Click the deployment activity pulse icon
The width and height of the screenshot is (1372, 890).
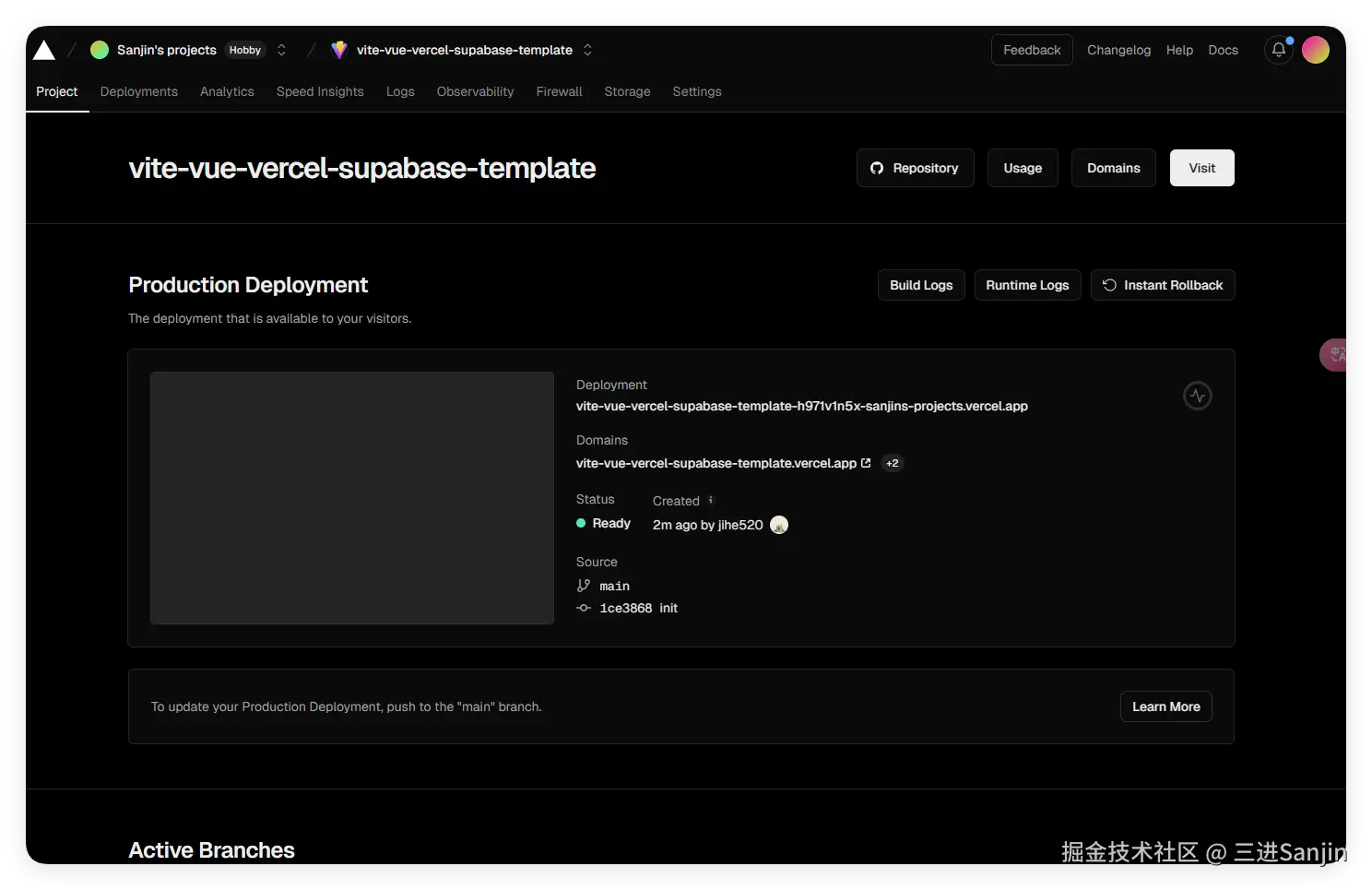point(1198,396)
